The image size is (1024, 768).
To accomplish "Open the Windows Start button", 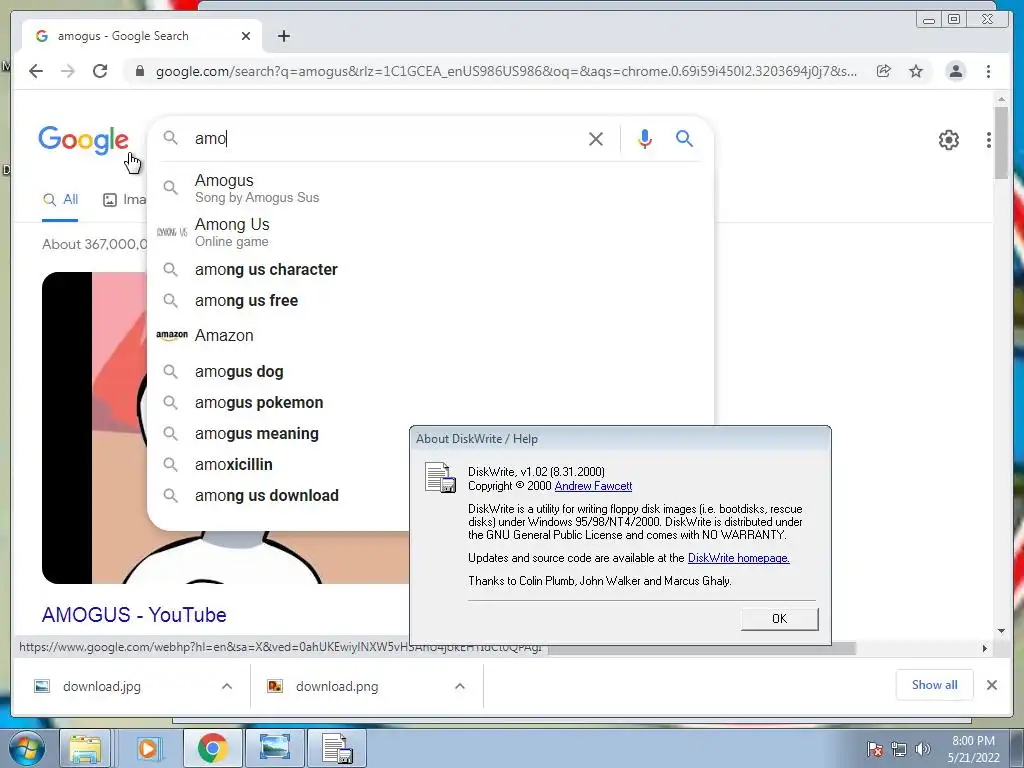I will pyautogui.click(x=26, y=748).
